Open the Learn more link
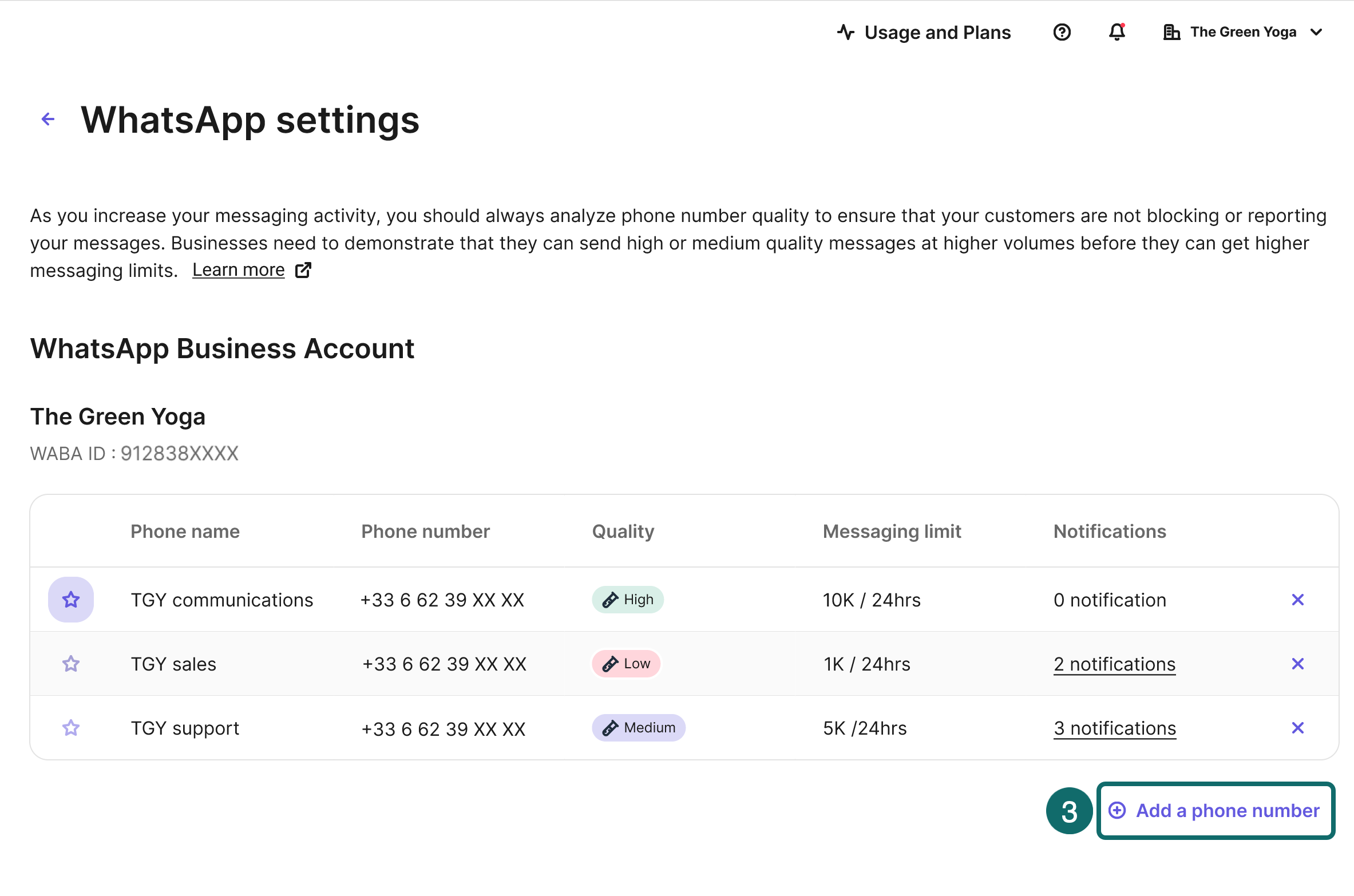 click(238, 269)
